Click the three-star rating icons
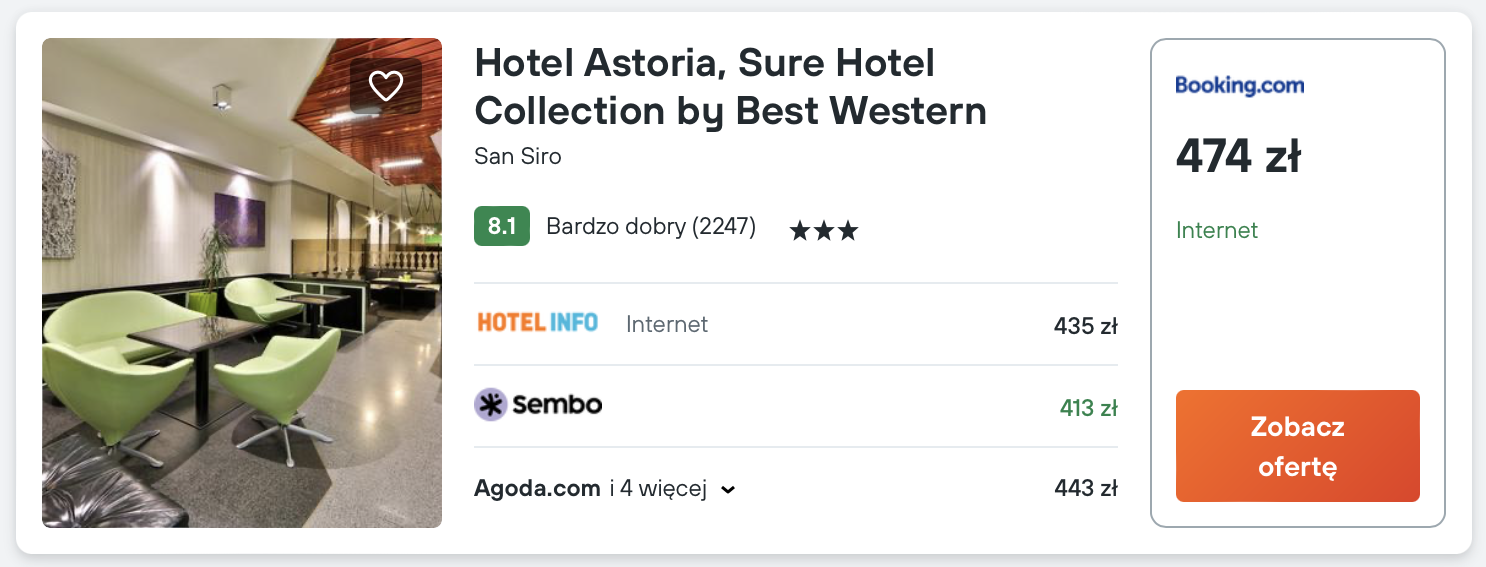The width and height of the screenshot is (1486, 567). click(823, 232)
